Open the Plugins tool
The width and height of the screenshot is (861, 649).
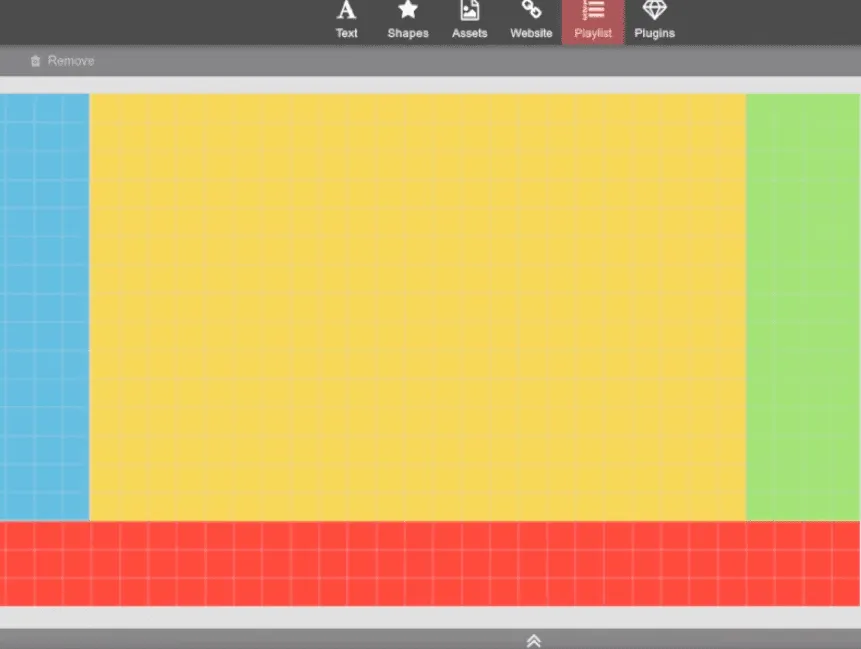pos(655,21)
